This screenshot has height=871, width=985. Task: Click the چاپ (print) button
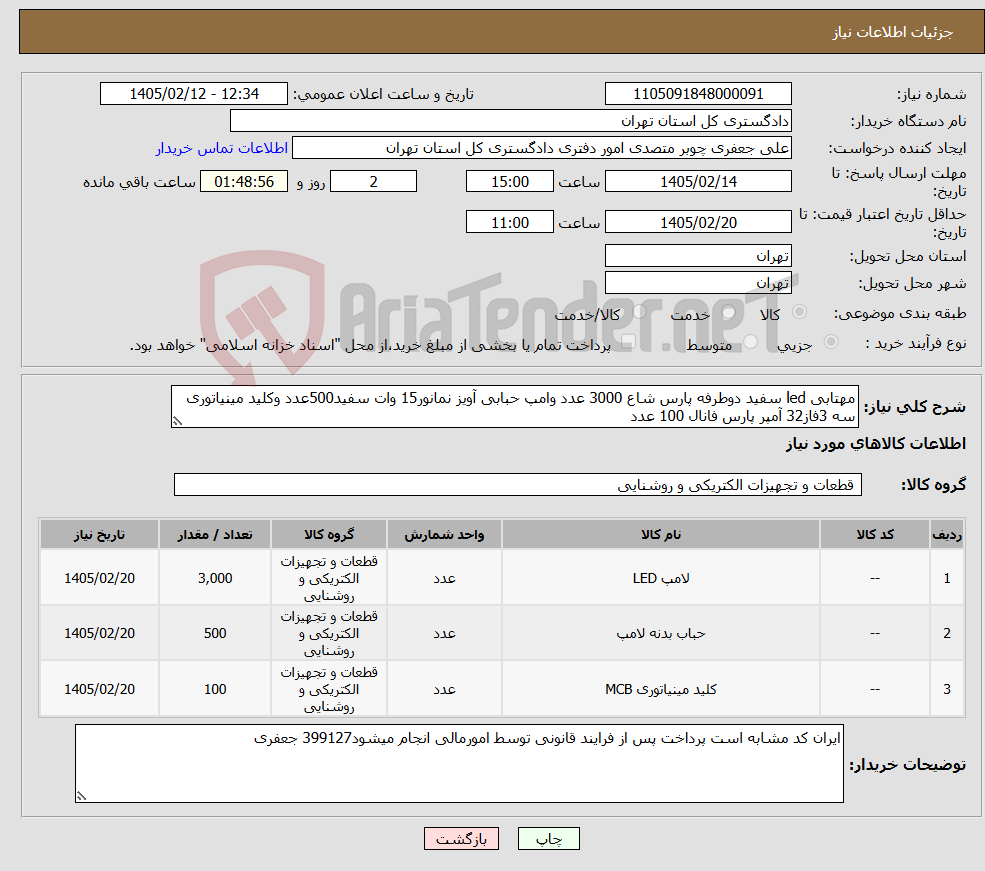pos(548,838)
